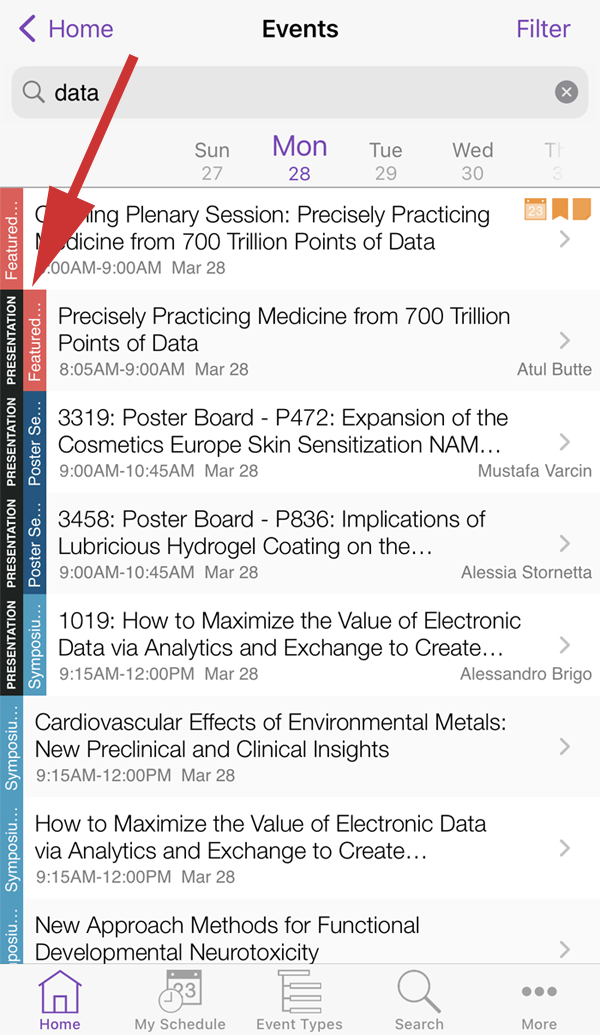
Task: Open the Filter options
Action: (543, 29)
